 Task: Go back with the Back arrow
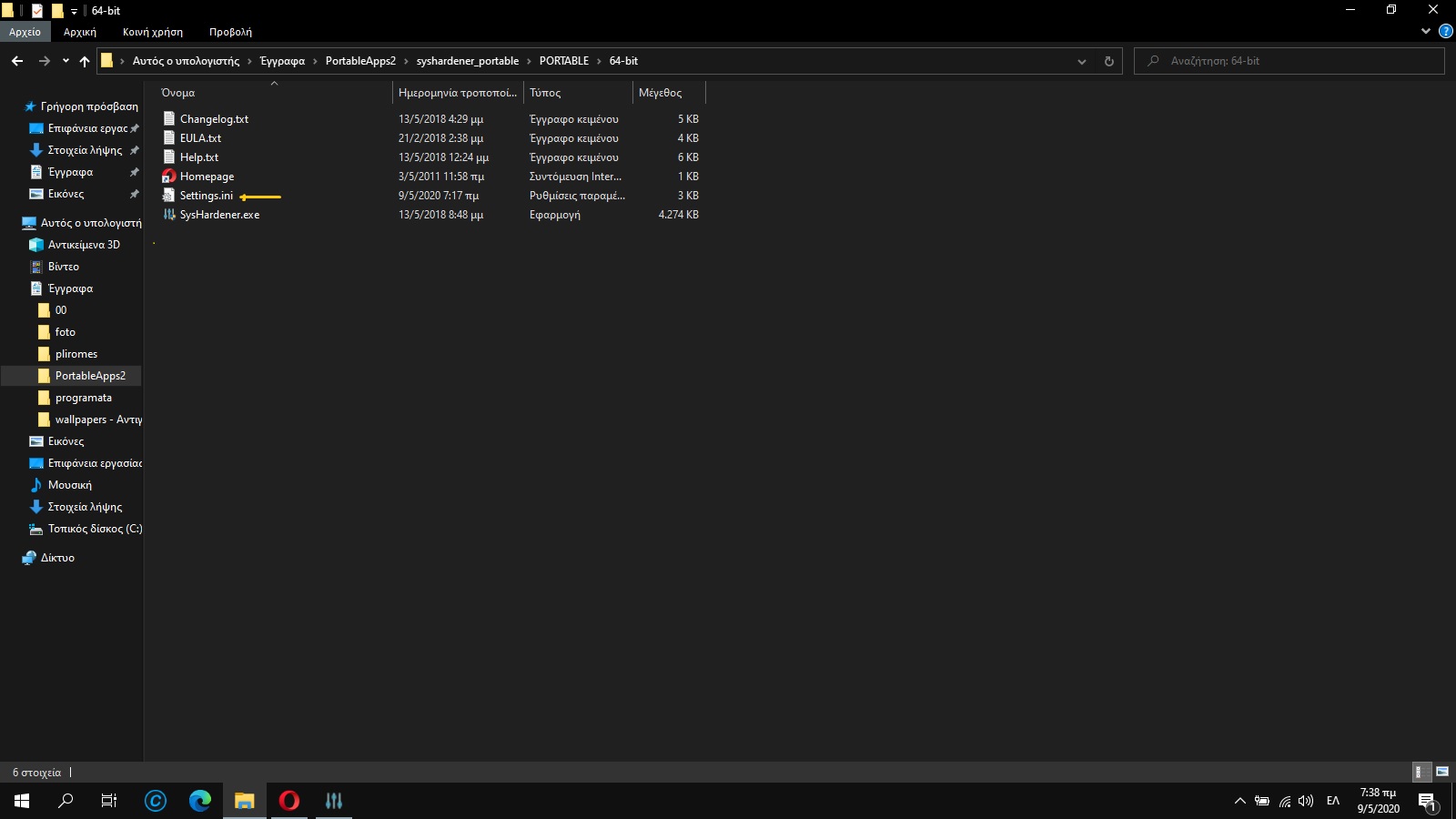point(17,61)
